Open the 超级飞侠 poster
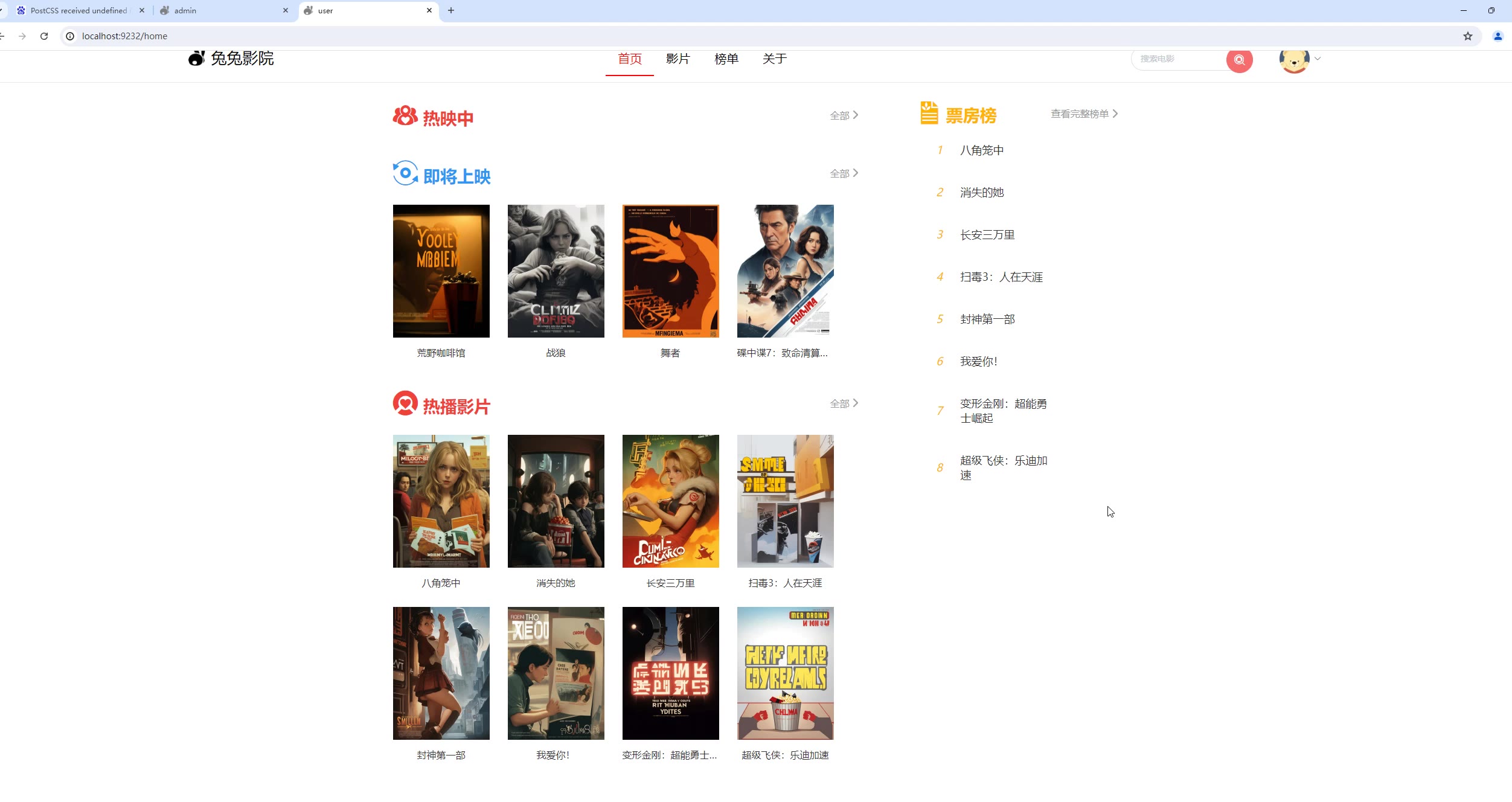Viewport: 1512px width, 802px height. pyautogui.click(x=786, y=673)
